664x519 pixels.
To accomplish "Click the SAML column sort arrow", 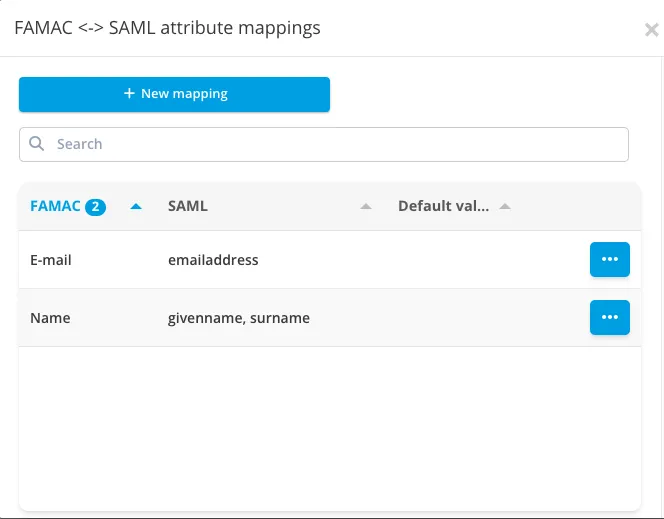I will point(366,207).
